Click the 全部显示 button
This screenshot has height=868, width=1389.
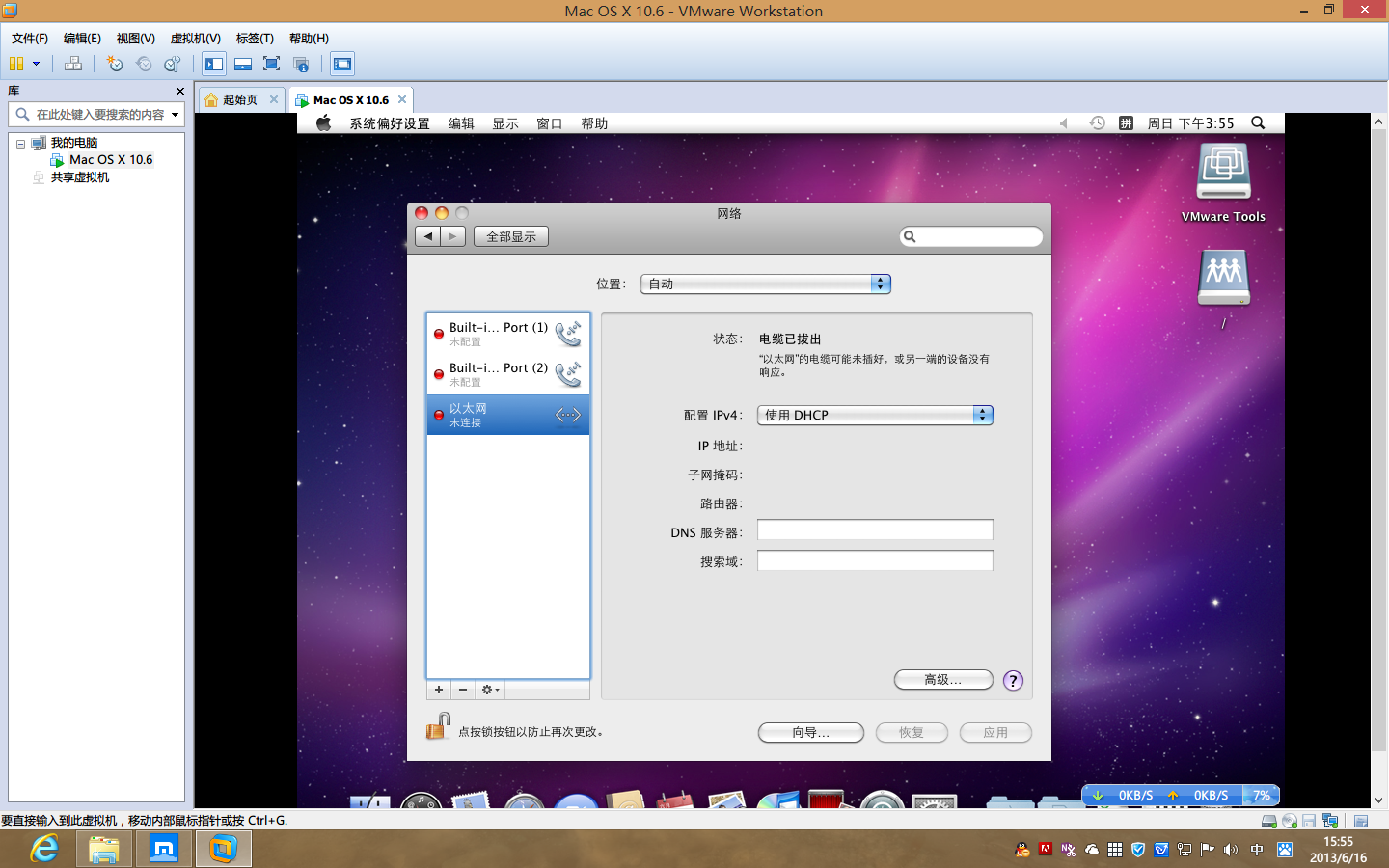pyautogui.click(x=511, y=236)
